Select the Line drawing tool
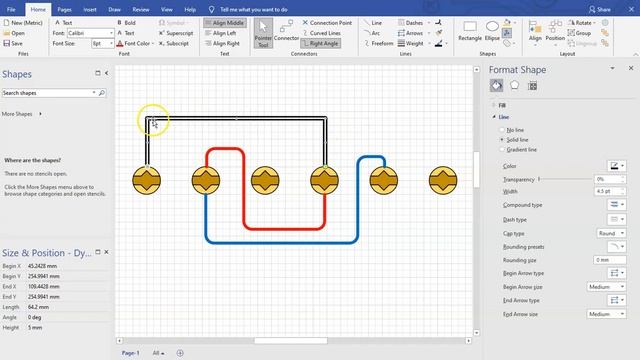 tap(373, 23)
